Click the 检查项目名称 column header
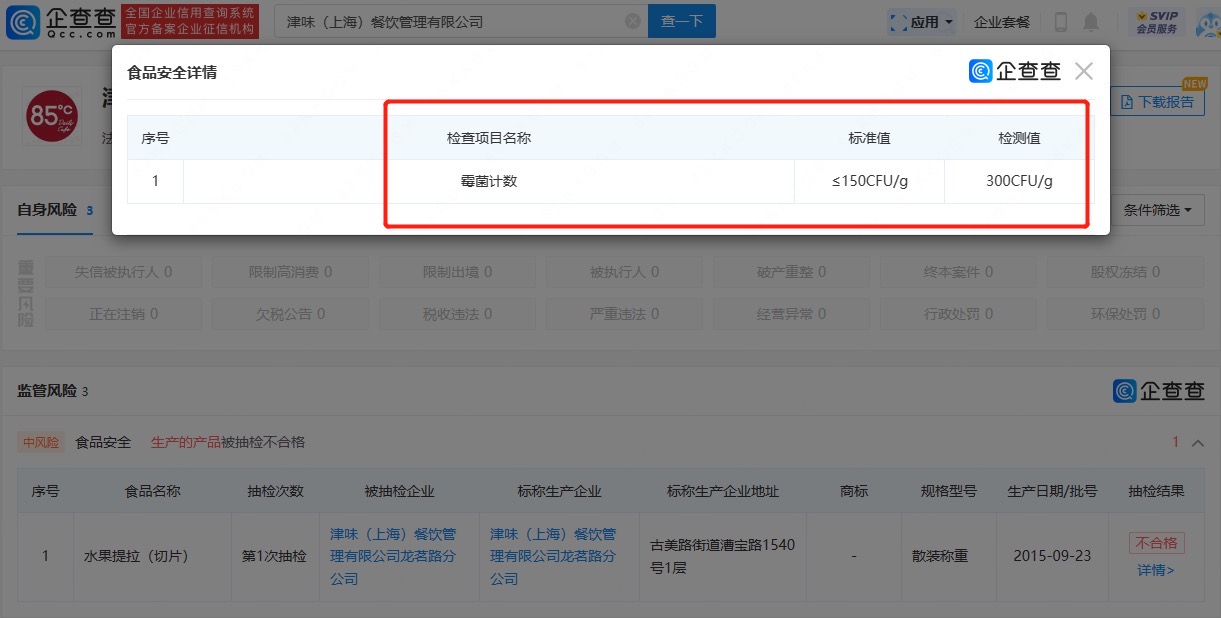 (x=489, y=138)
